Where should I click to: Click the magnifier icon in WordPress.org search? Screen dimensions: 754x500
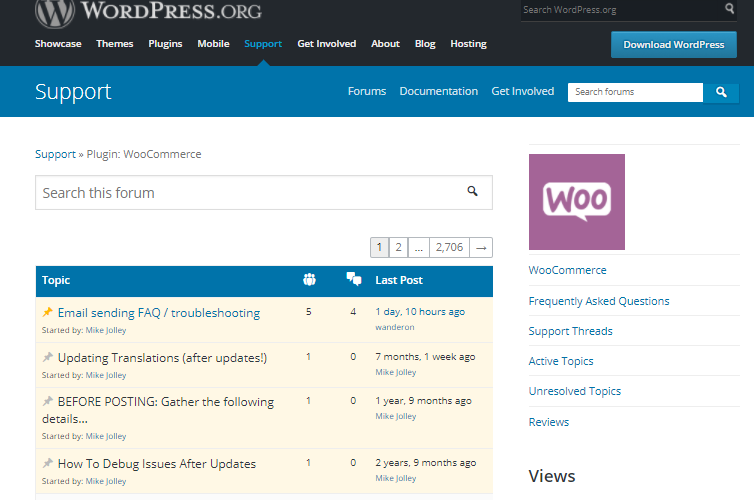729,9
